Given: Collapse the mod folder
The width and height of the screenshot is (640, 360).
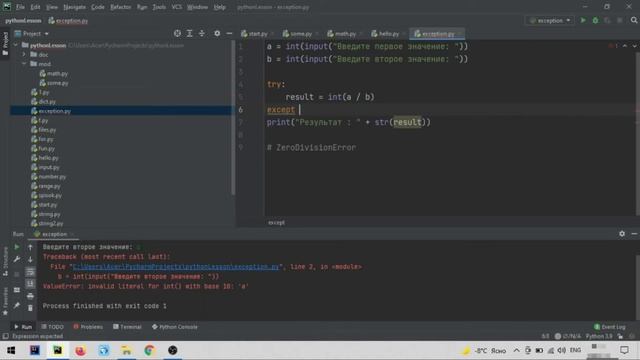Looking at the screenshot, I should pos(24,64).
